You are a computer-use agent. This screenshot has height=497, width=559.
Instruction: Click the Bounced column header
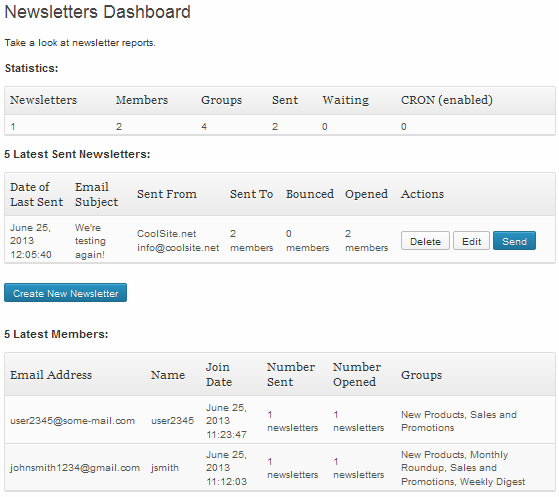coord(310,194)
